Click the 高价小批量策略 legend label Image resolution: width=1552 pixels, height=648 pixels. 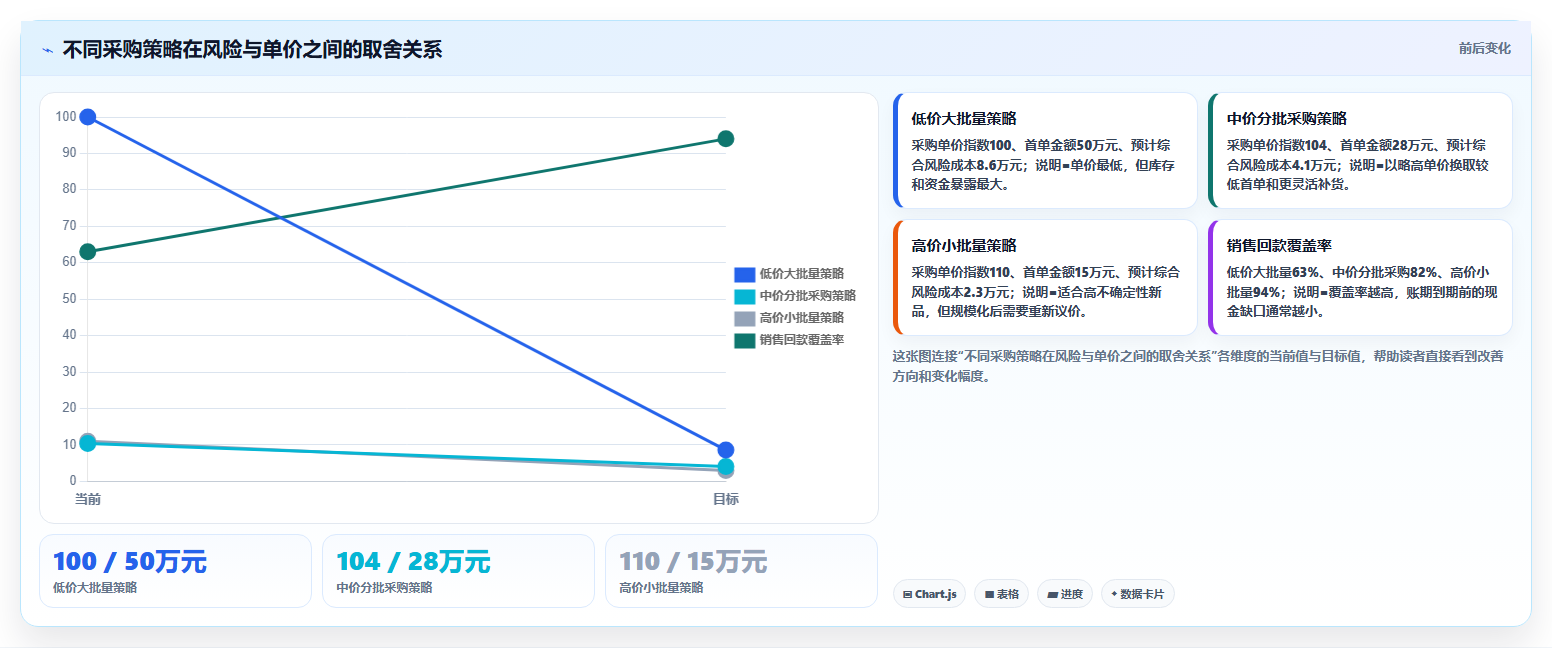[x=801, y=318]
